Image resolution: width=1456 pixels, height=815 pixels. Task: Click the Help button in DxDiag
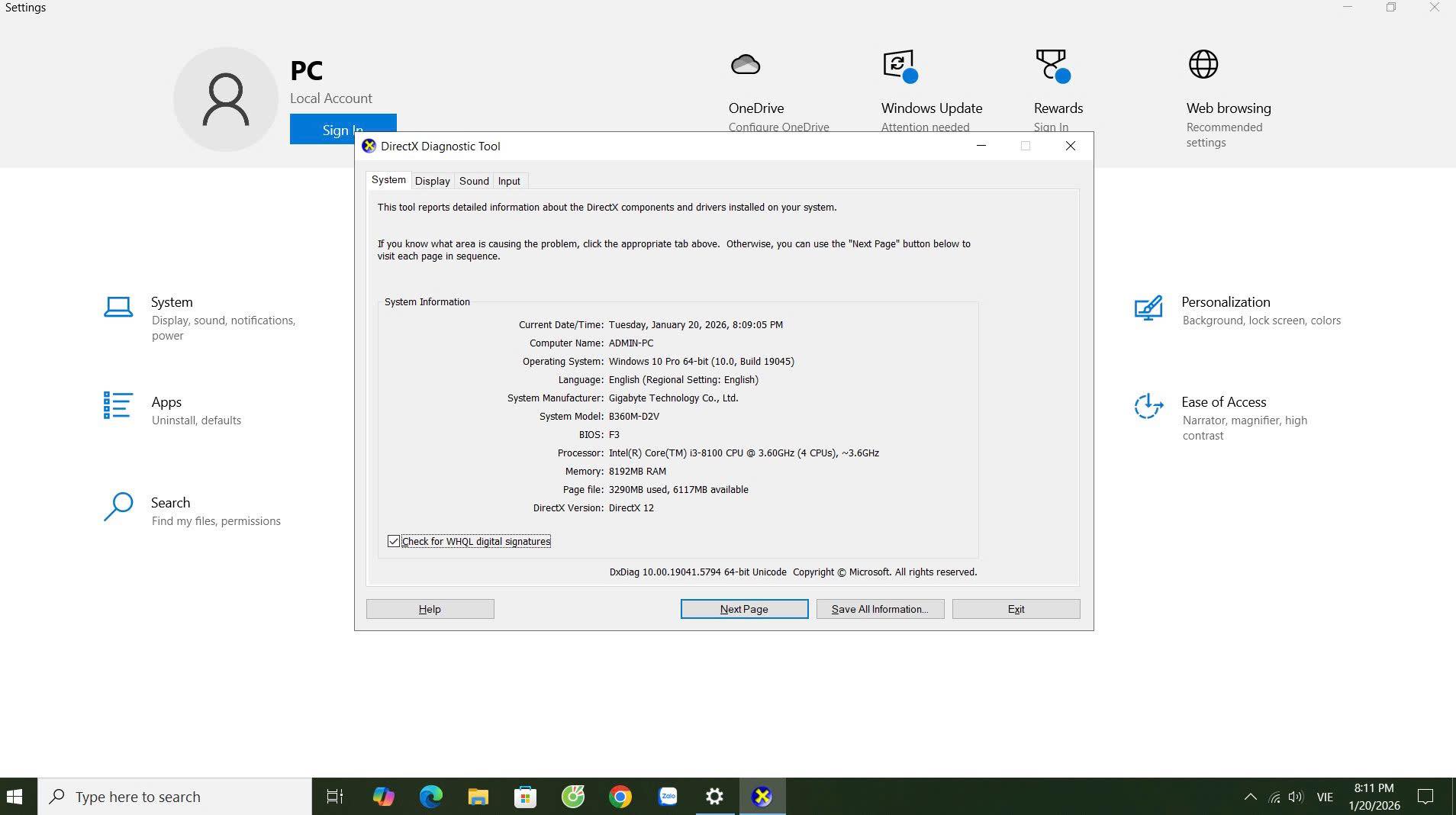click(x=430, y=609)
